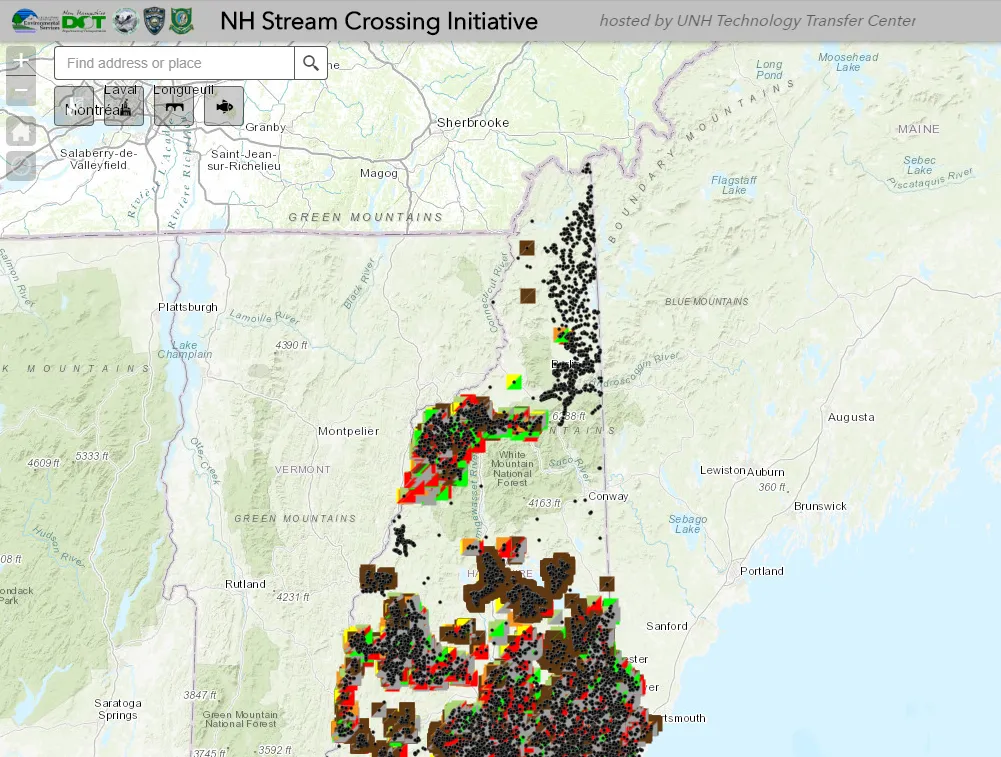Click the Sebago Lake label
1001x757 pixels.
point(688,524)
